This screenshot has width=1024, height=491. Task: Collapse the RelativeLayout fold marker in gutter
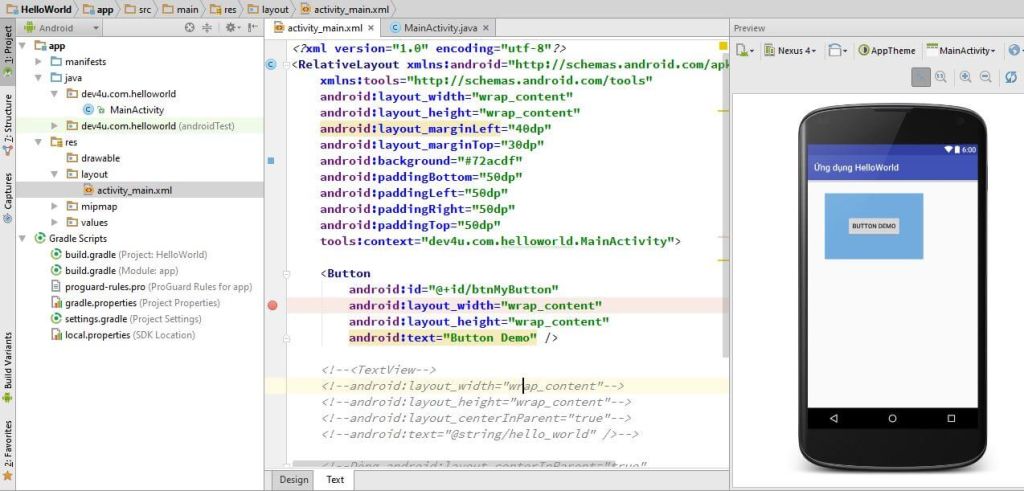(286, 65)
